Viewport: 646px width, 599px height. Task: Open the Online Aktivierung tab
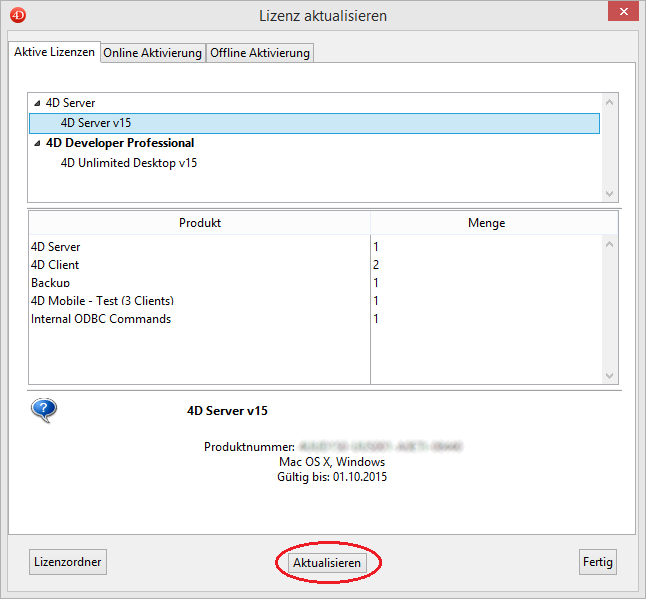pyautogui.click(x=152, y=53)
